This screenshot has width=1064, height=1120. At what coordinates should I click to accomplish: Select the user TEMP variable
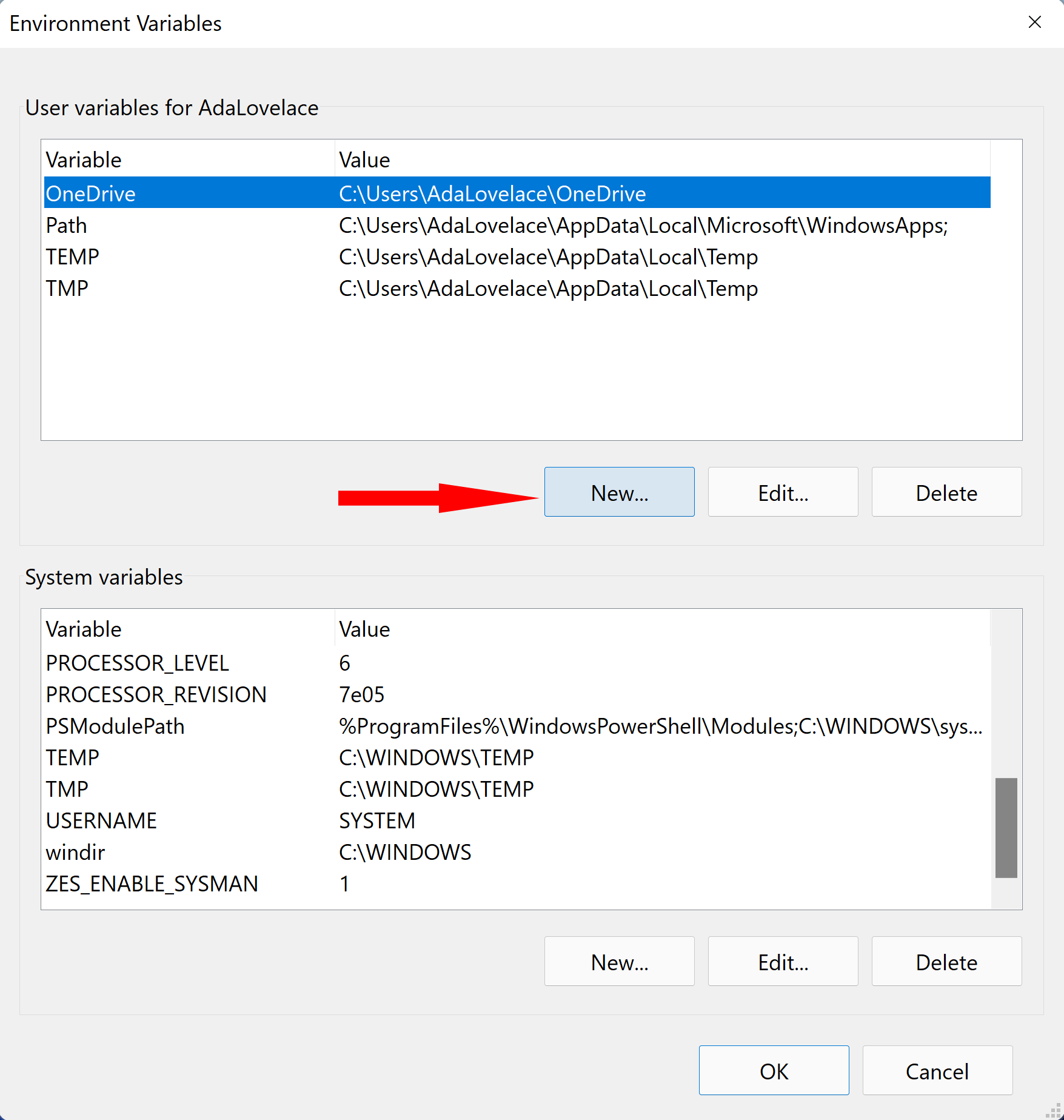click(73, 257)
